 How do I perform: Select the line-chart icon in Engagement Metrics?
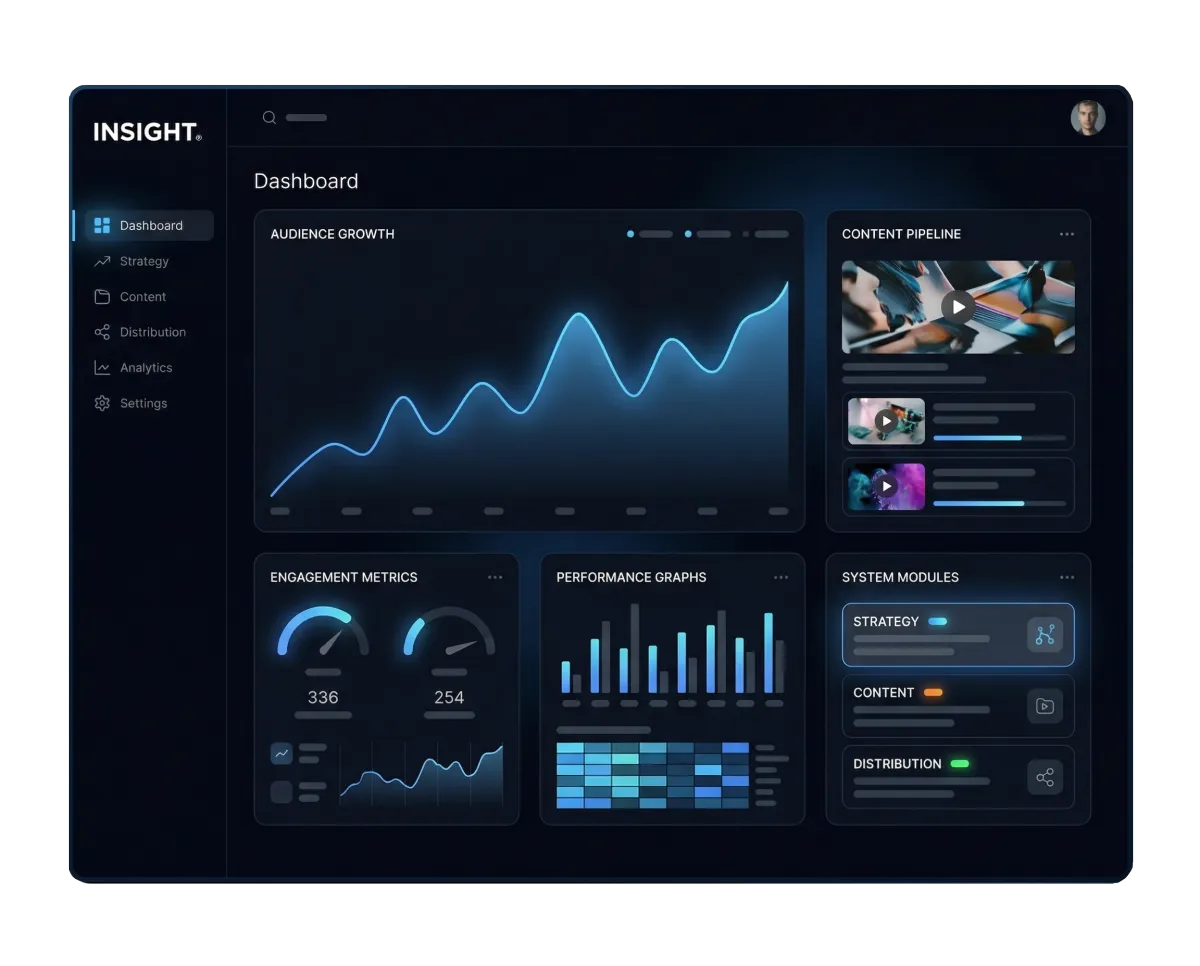(281, 753)
